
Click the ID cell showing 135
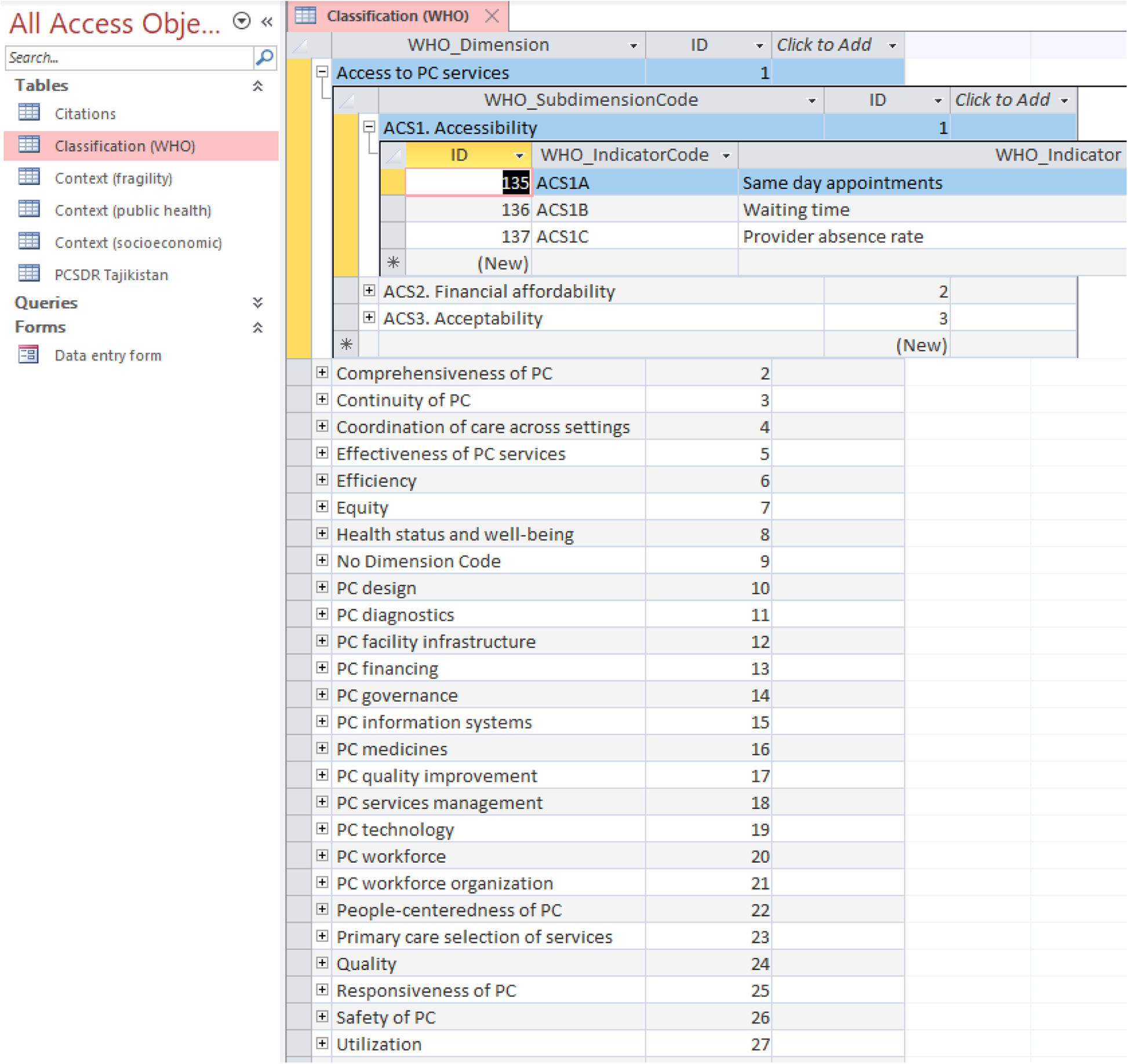click(468, 182)
